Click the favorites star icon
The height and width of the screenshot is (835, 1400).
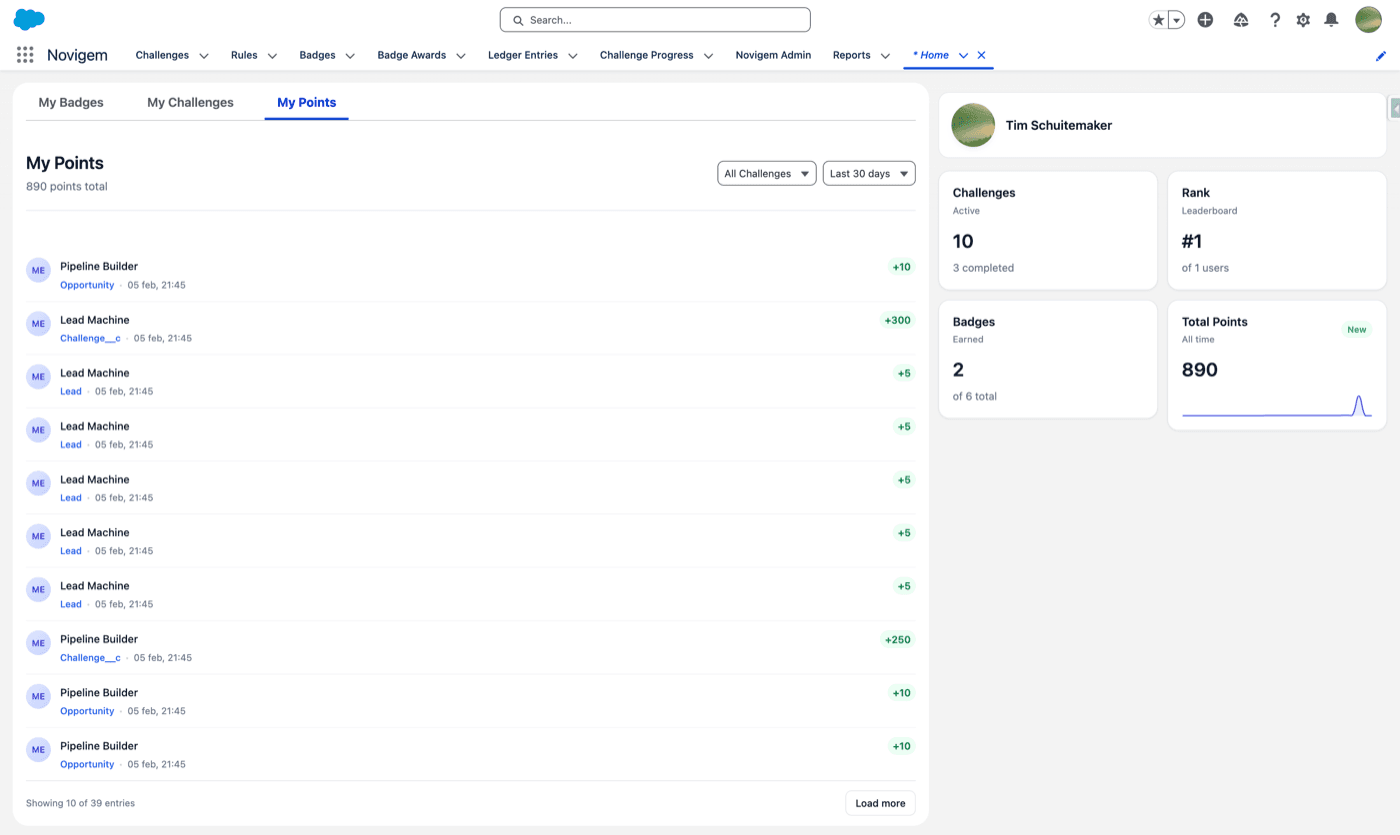point(1158,20)
